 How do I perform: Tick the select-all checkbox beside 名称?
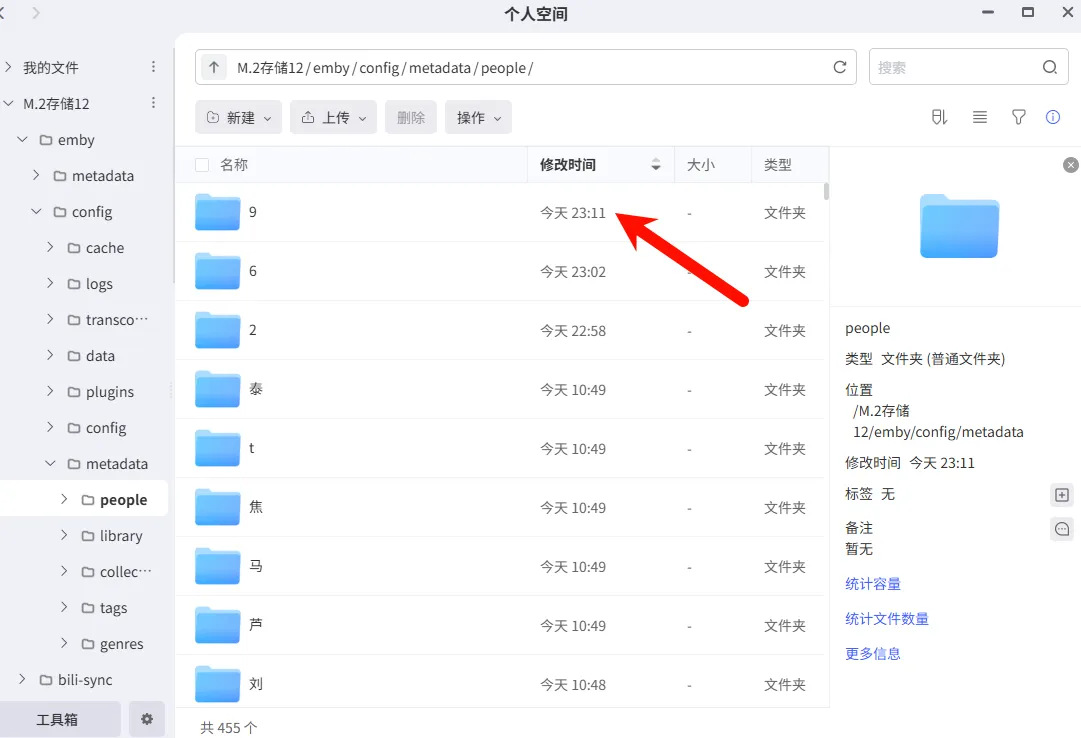pos(202,165)
